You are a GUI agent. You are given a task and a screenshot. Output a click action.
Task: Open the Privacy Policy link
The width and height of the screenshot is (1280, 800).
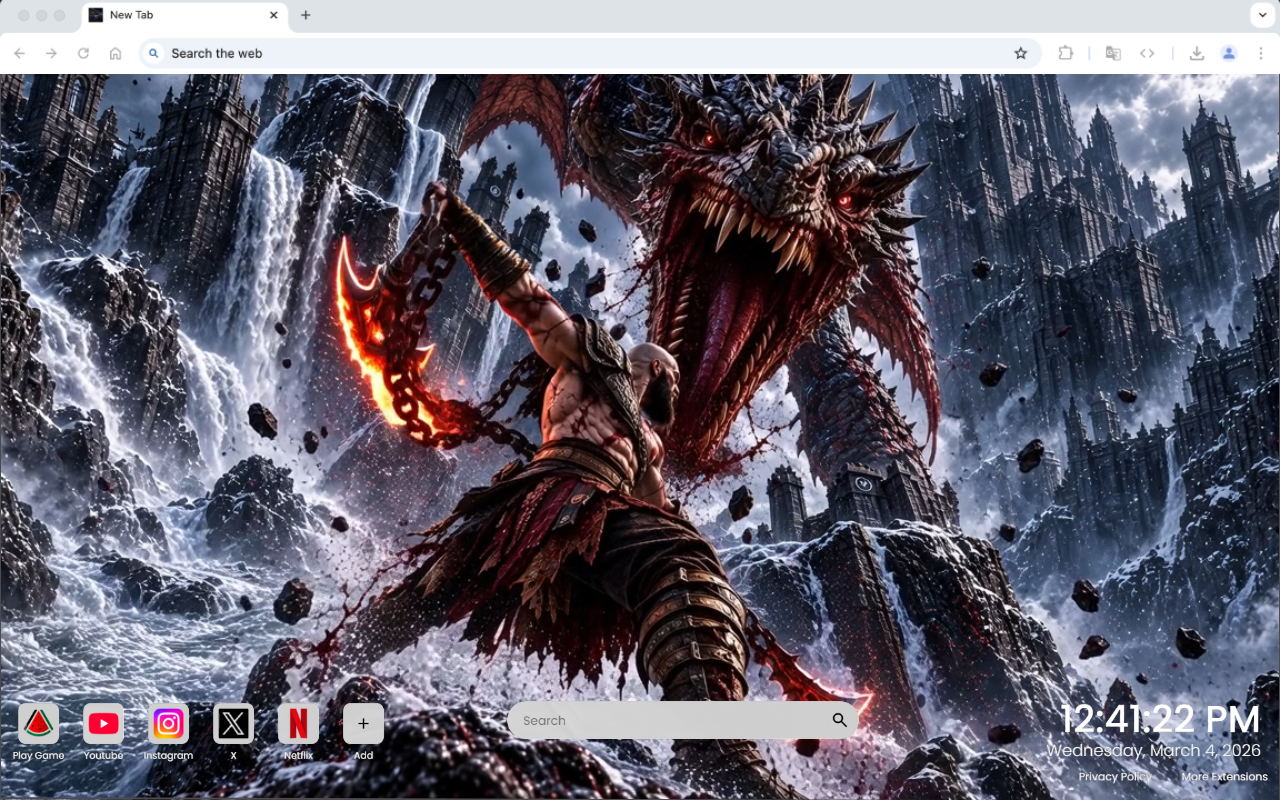coord(1115,777)
